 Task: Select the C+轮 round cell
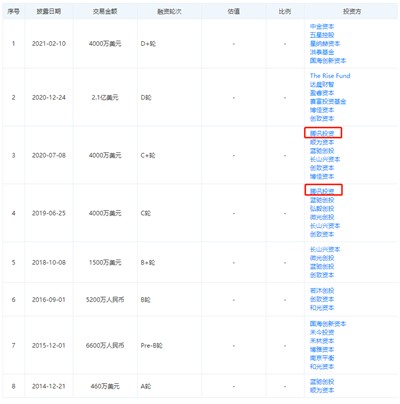pos(148,155)
